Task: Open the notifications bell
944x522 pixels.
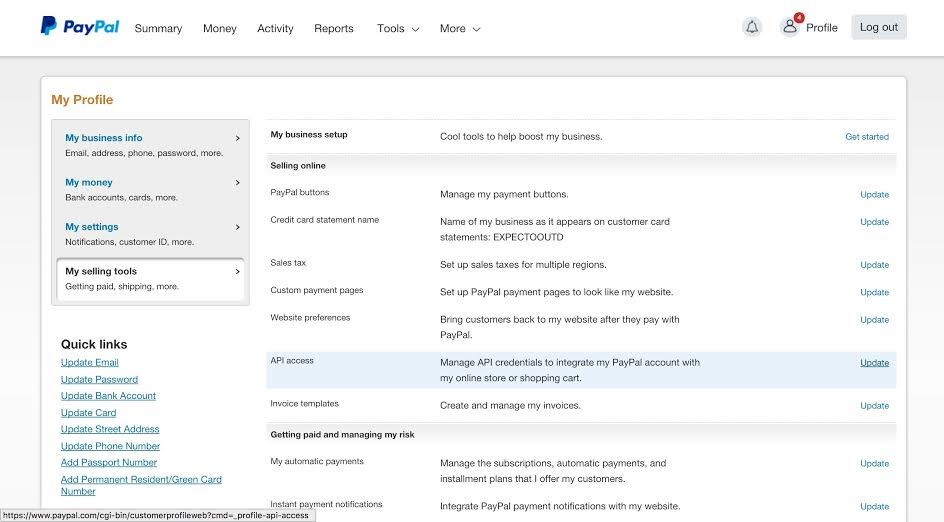Action: point(752,28)
